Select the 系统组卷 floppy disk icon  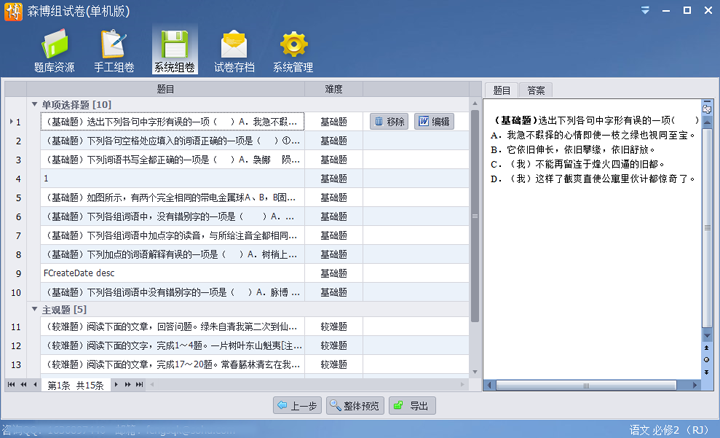pos(175,52)
